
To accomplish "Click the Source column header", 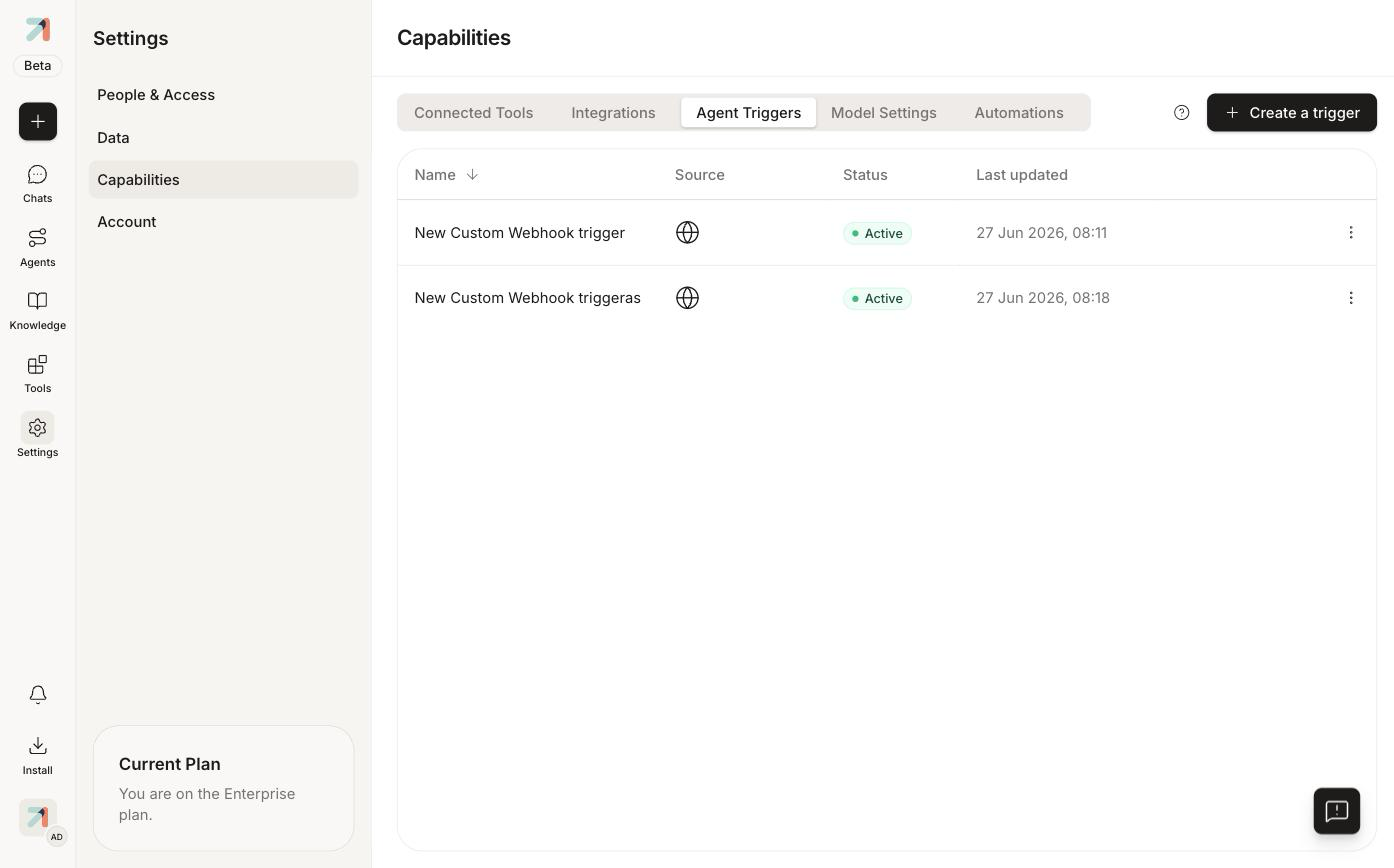I will 699,175.
